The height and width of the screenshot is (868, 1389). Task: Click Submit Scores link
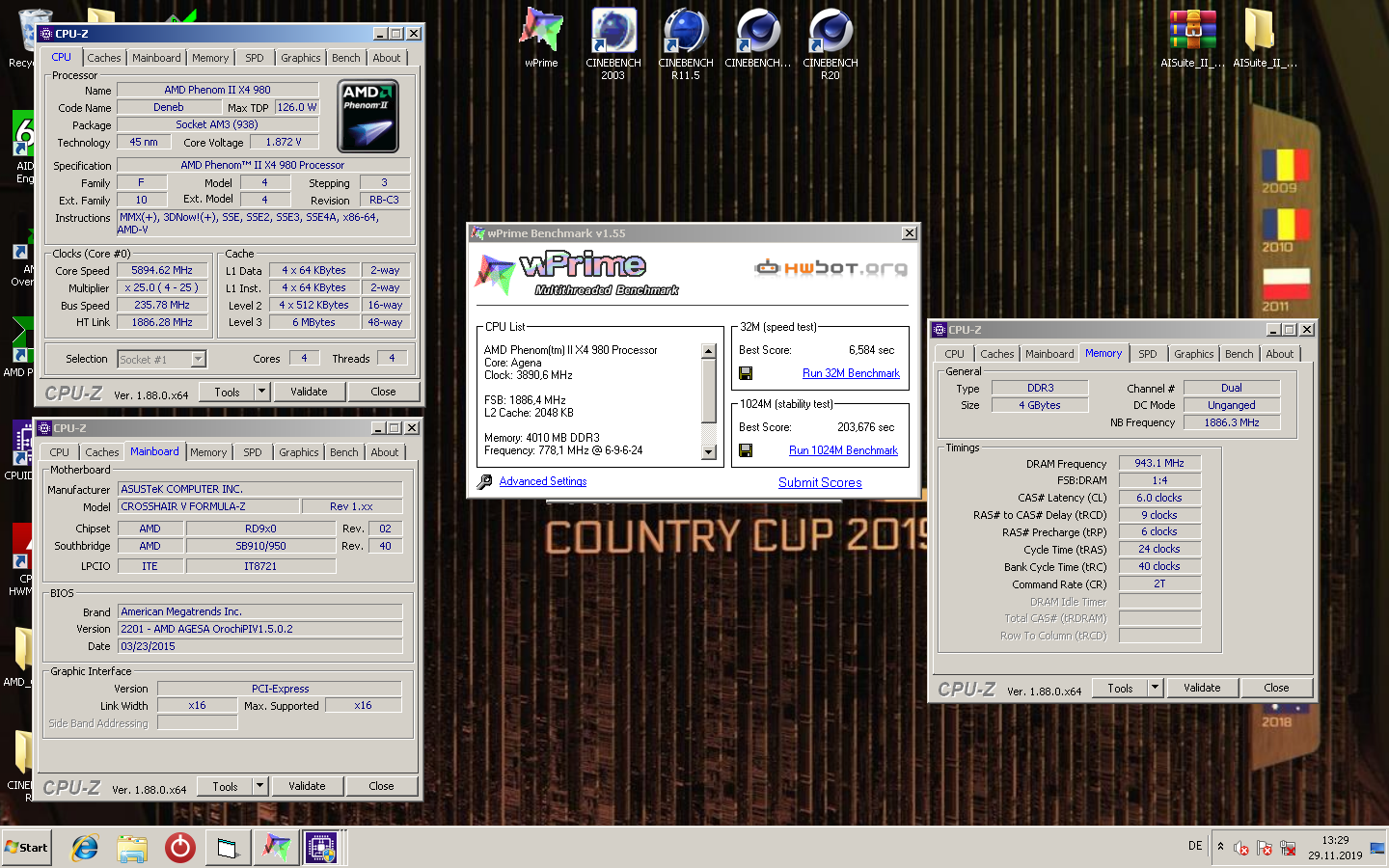820,482
